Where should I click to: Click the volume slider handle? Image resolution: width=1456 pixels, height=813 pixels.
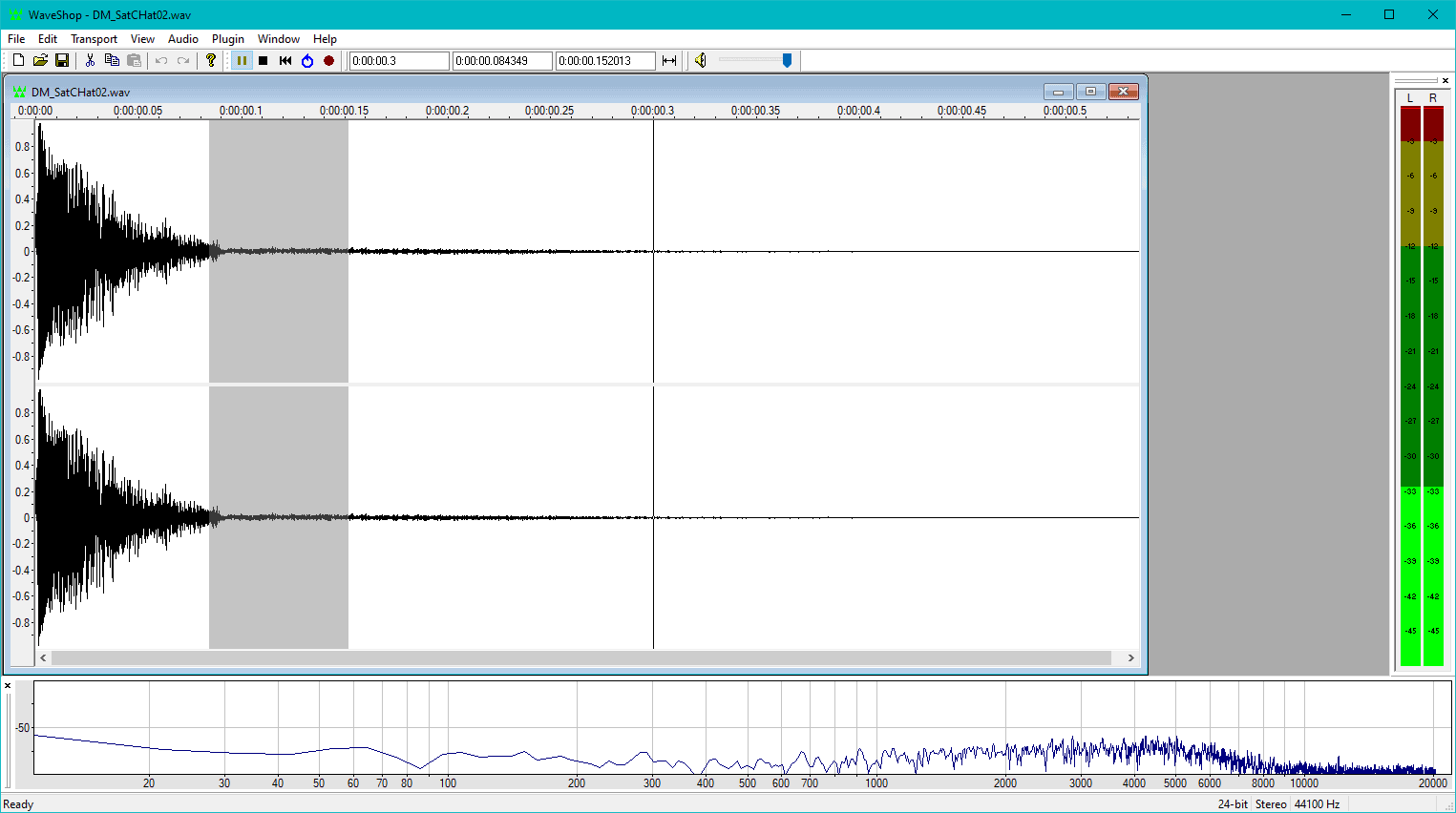coord(787,60)
